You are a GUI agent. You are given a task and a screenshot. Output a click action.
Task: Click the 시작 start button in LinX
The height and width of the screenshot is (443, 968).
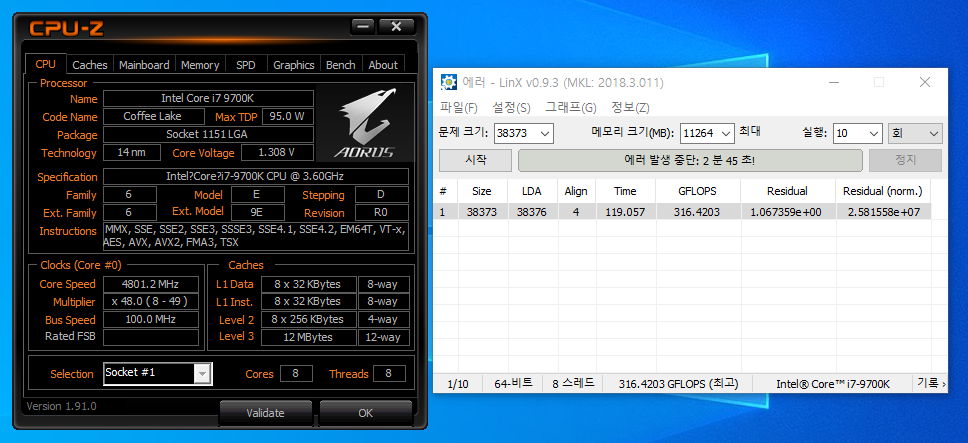(x=475, y=160)
